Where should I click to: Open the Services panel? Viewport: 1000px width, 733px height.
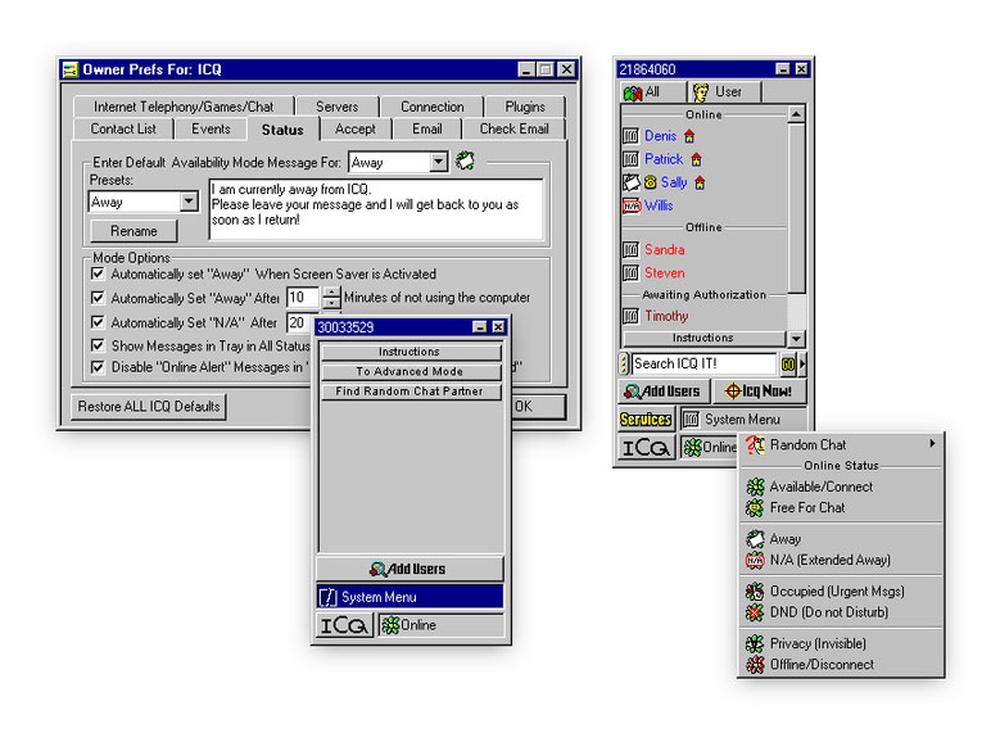tap(646, 419)
